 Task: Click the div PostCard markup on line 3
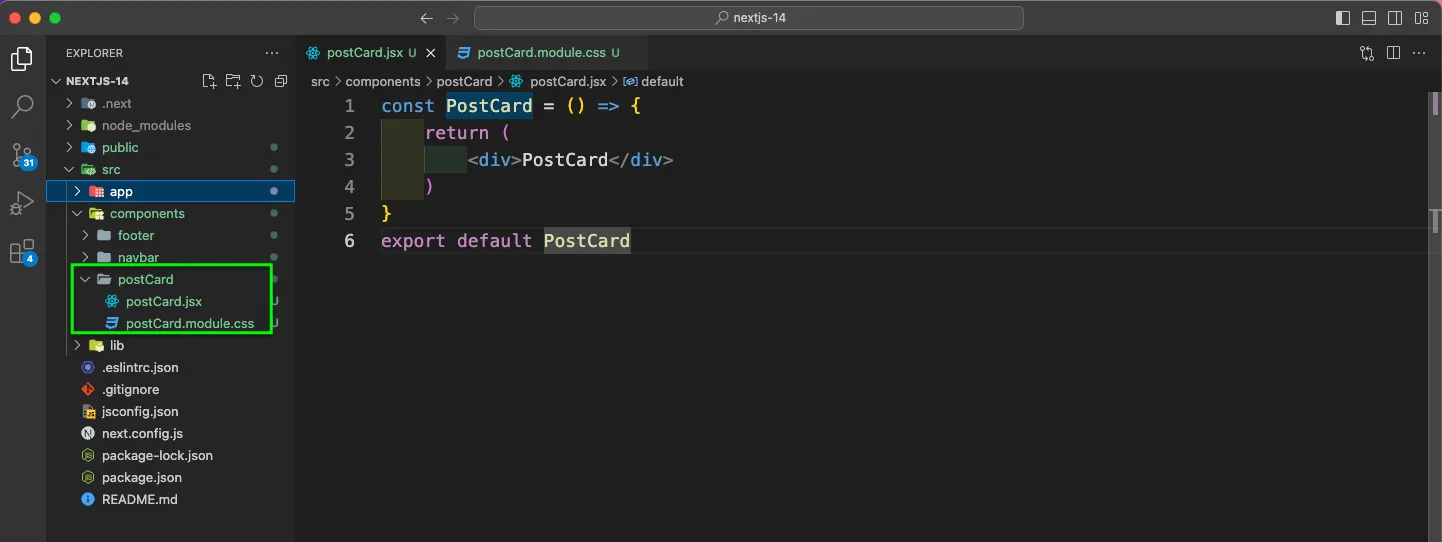tap(570, 160)
